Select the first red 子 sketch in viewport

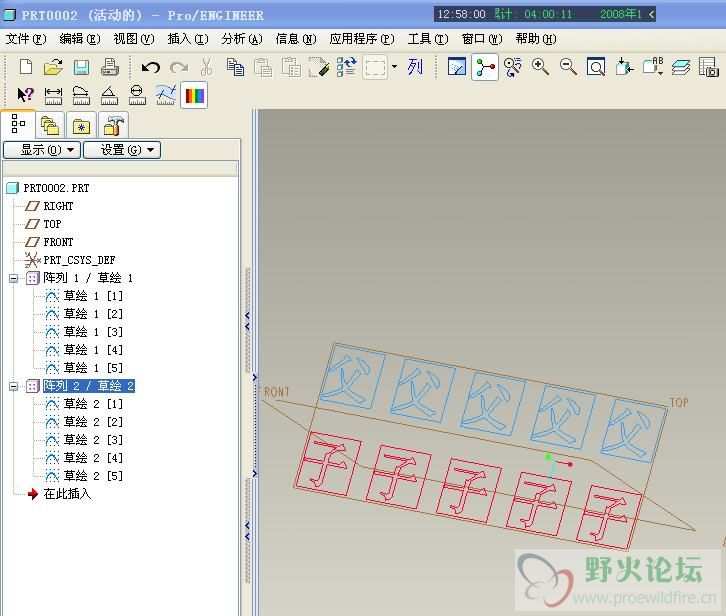click(328, 463)
